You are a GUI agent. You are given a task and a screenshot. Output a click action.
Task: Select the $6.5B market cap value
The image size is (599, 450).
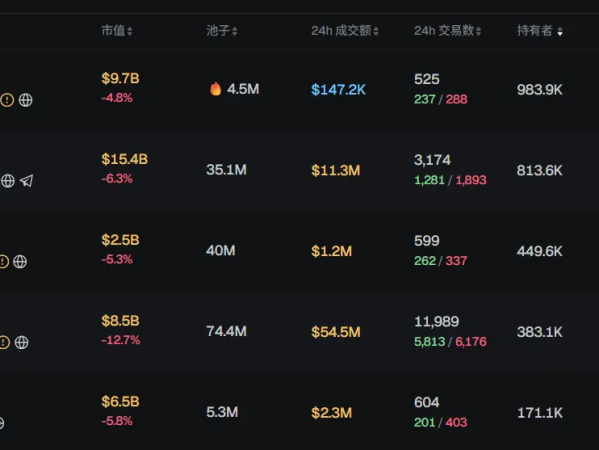(x=120, y=401)
